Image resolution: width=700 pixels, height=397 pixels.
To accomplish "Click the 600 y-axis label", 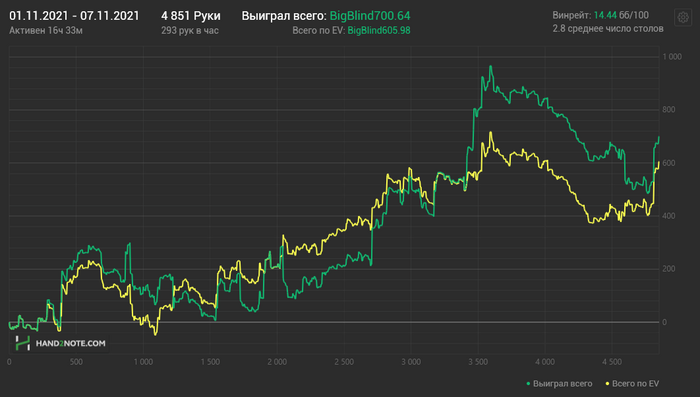I will point(669,163).
